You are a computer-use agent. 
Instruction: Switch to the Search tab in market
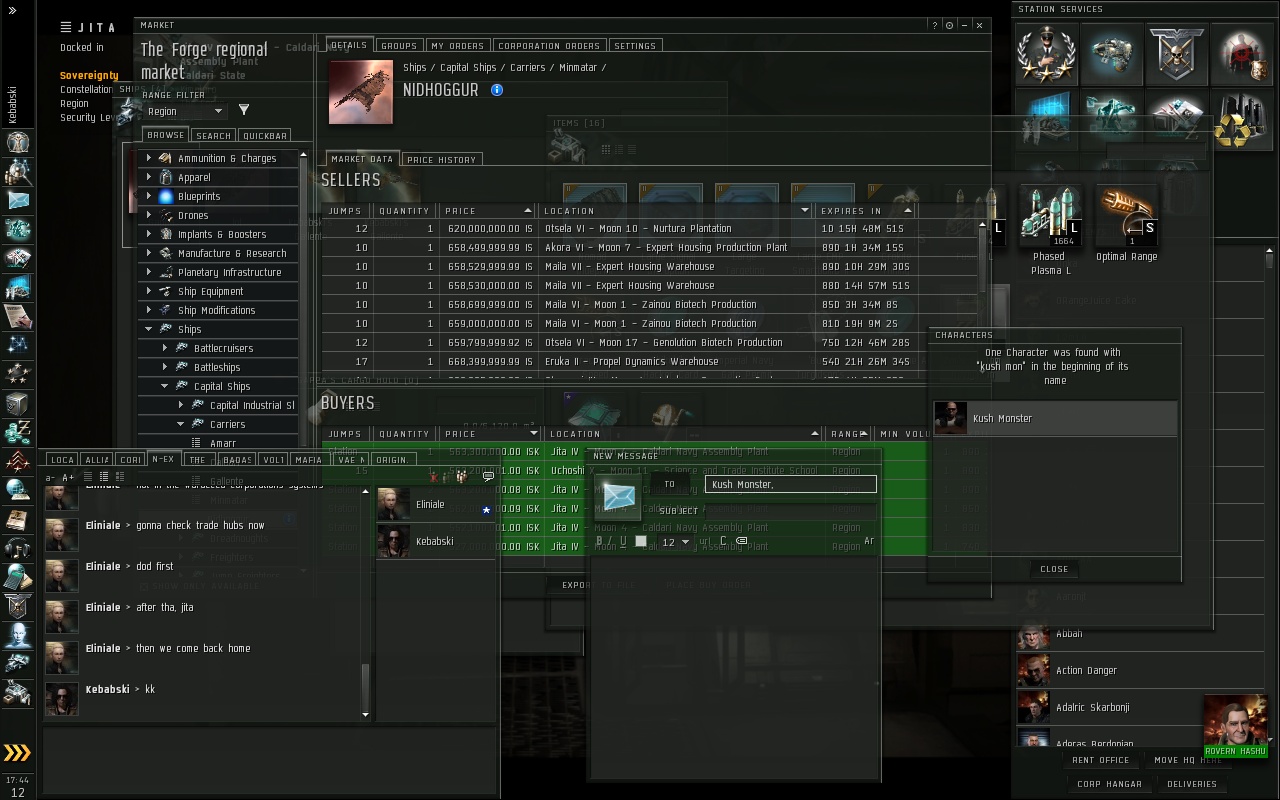click(x=213, y=135)
